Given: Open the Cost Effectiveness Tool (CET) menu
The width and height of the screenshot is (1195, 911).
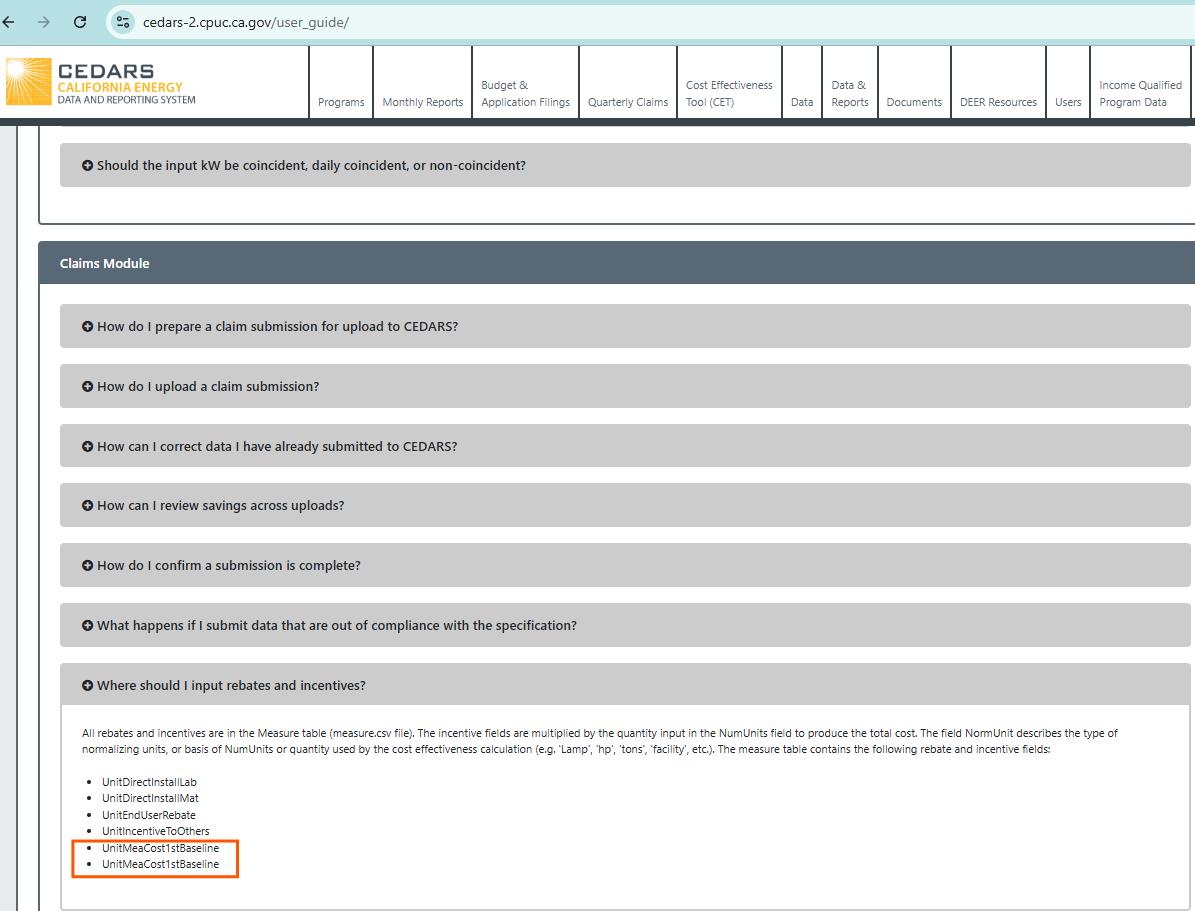Looking at the screenshot, I should pos(729,94).
